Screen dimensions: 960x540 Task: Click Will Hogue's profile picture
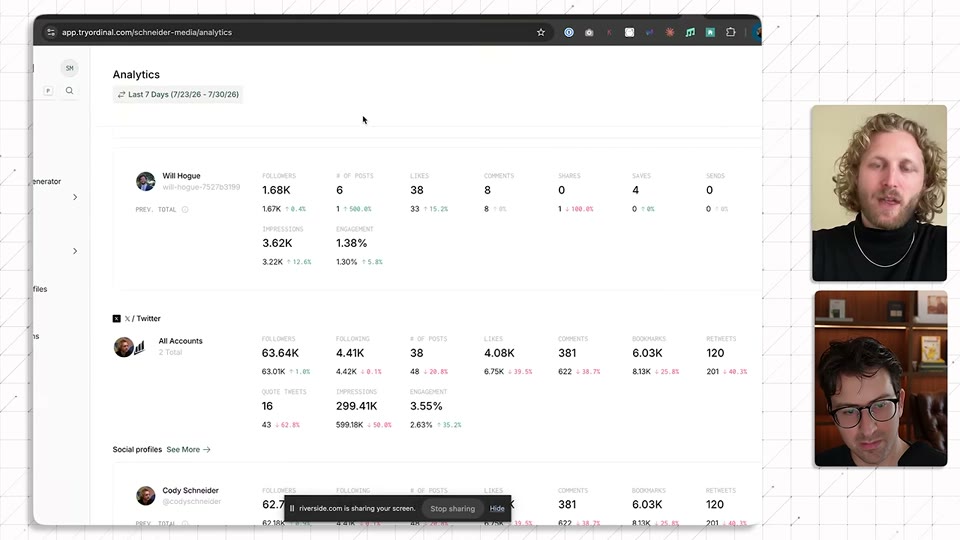[x=146, y=181]
